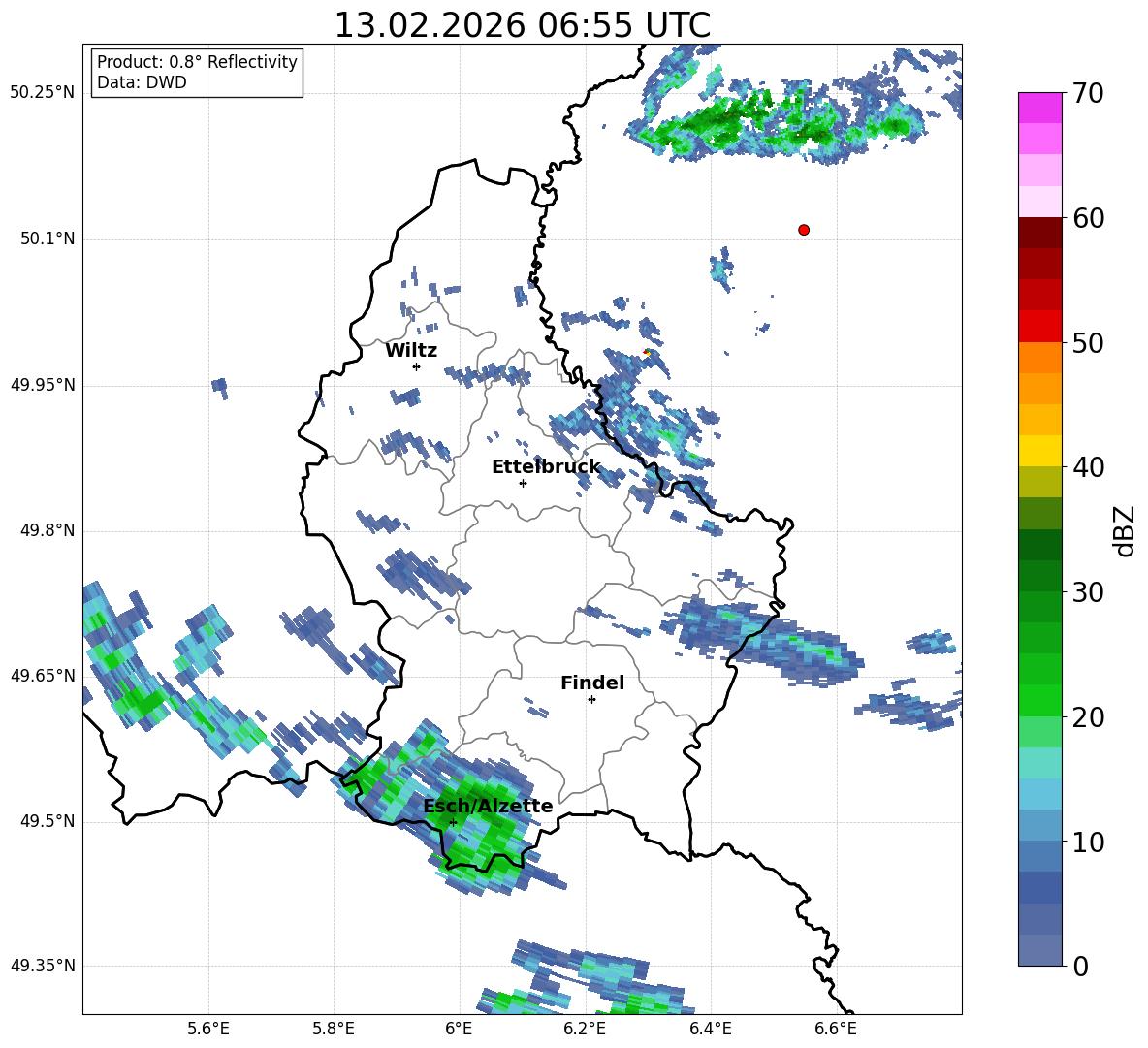Click the colorbar value 50
The width and height of the screenshot is (1148, 1048).
[1088, 343]
